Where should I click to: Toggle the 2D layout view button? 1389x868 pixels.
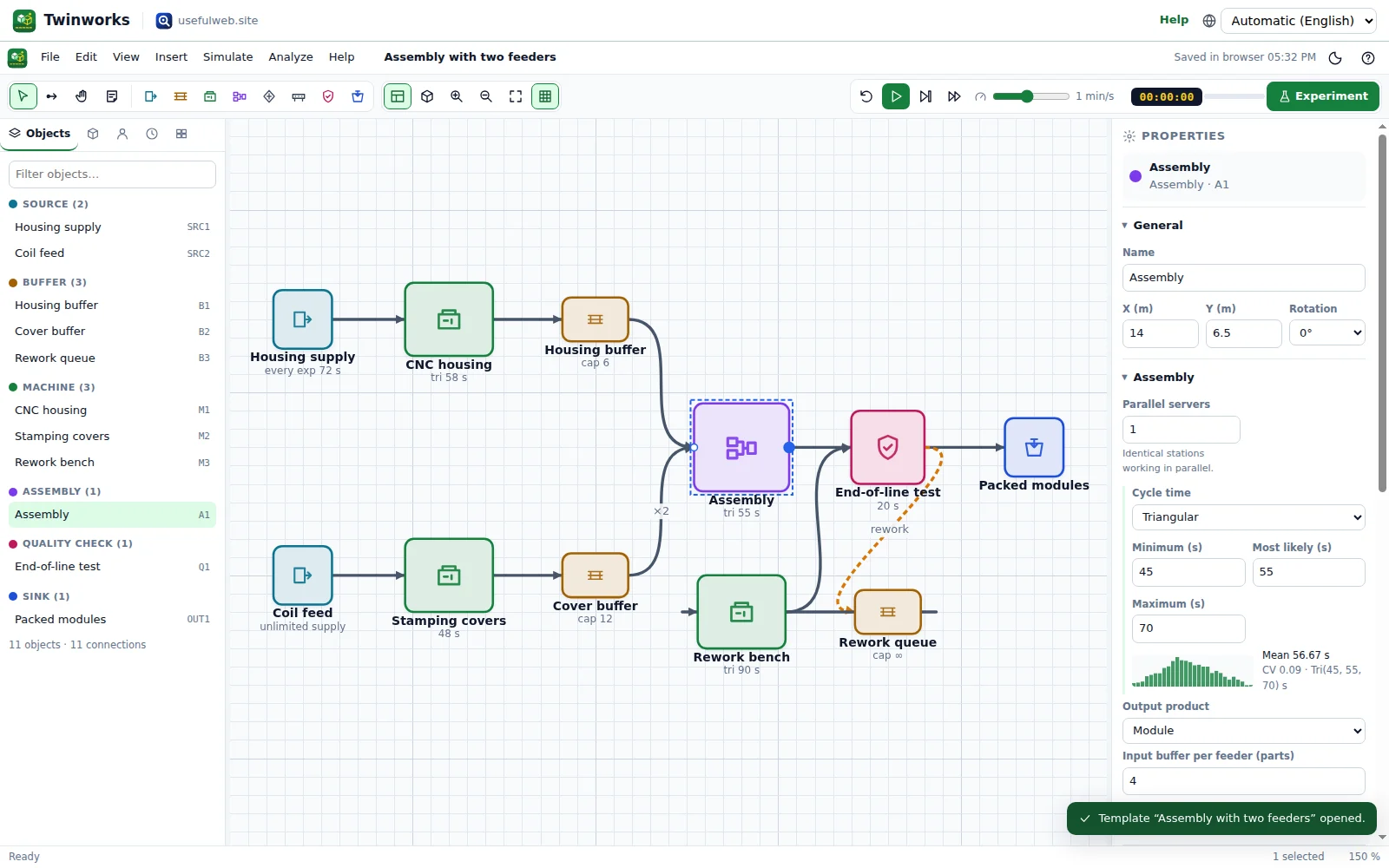[398, 96]
